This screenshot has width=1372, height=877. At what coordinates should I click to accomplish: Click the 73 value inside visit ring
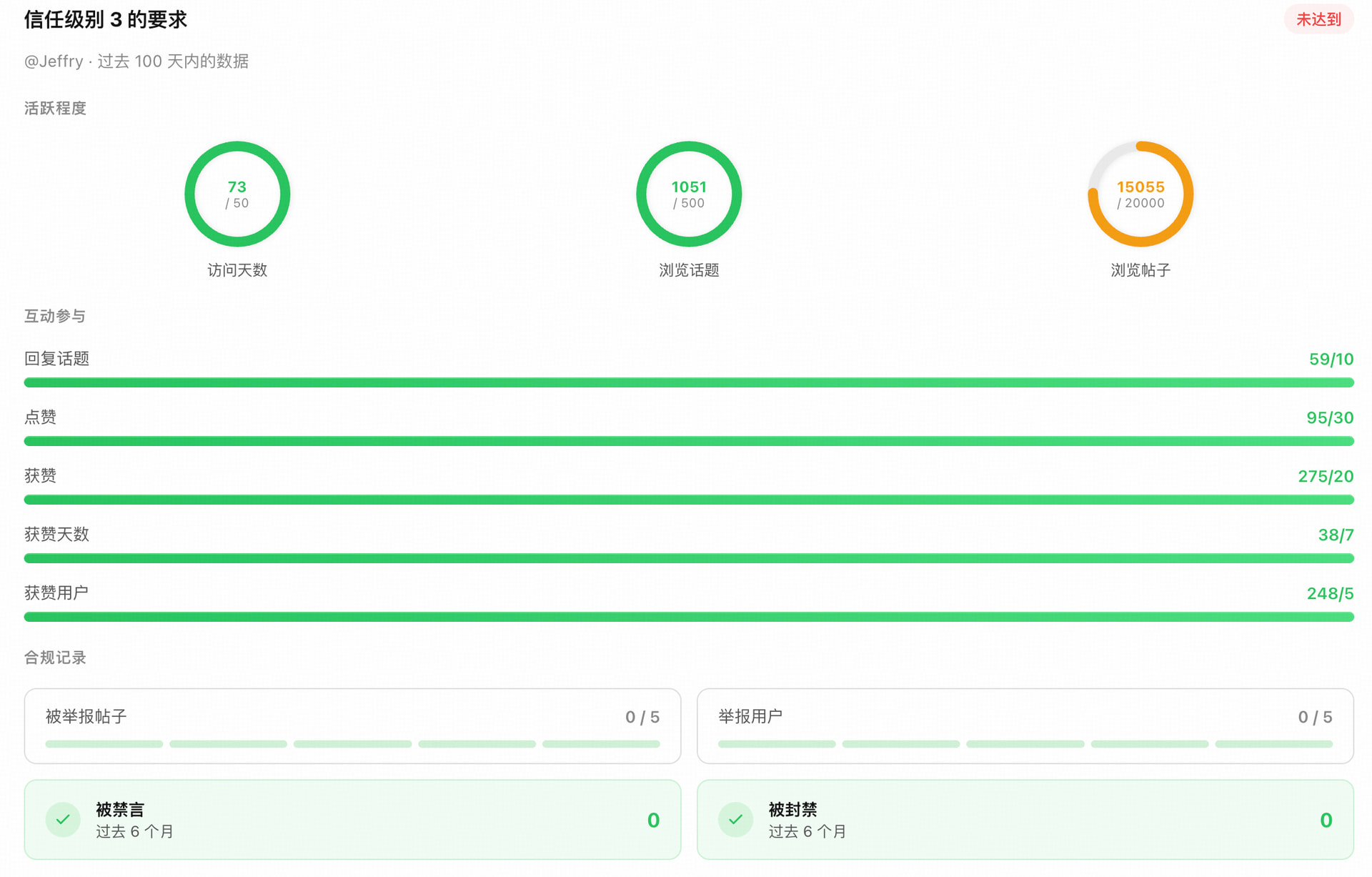tap(237, 187)
